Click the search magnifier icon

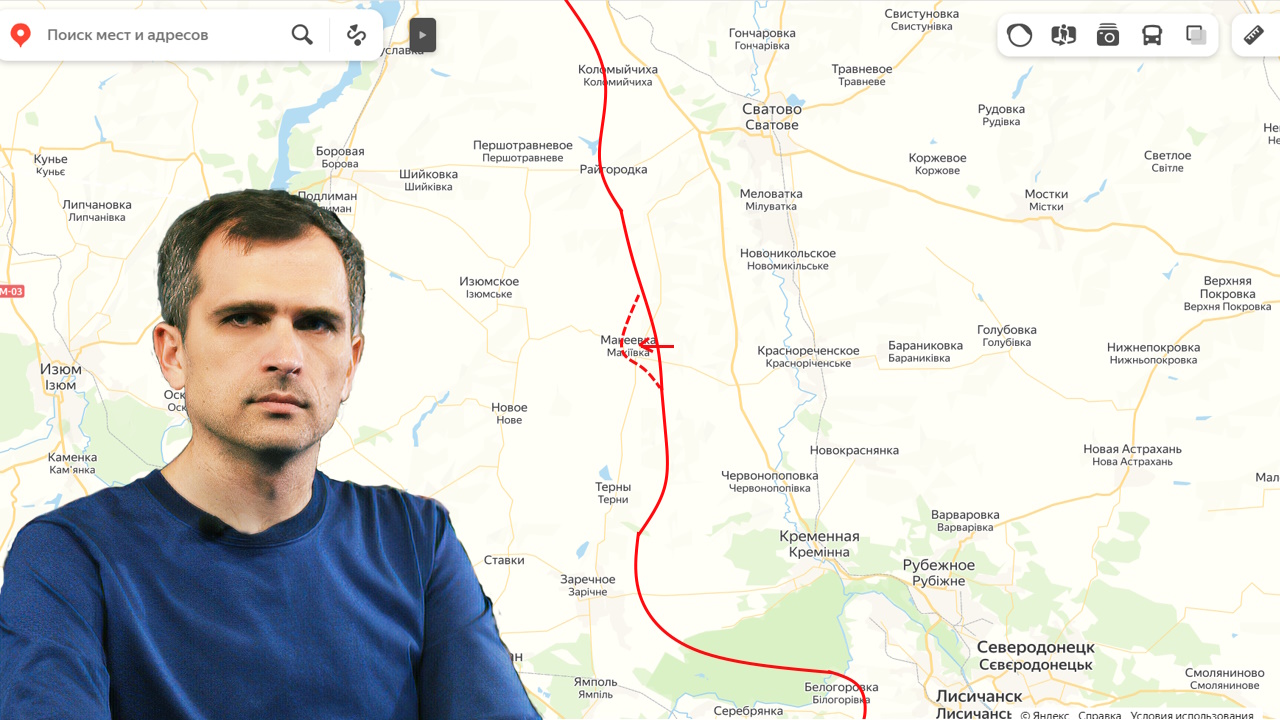pos(302,35)
